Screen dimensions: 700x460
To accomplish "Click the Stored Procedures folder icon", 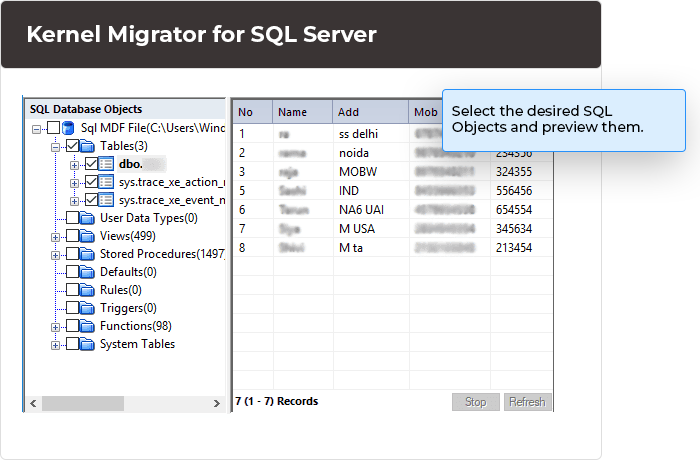I will pyautogui.click(x=87, y=254).
